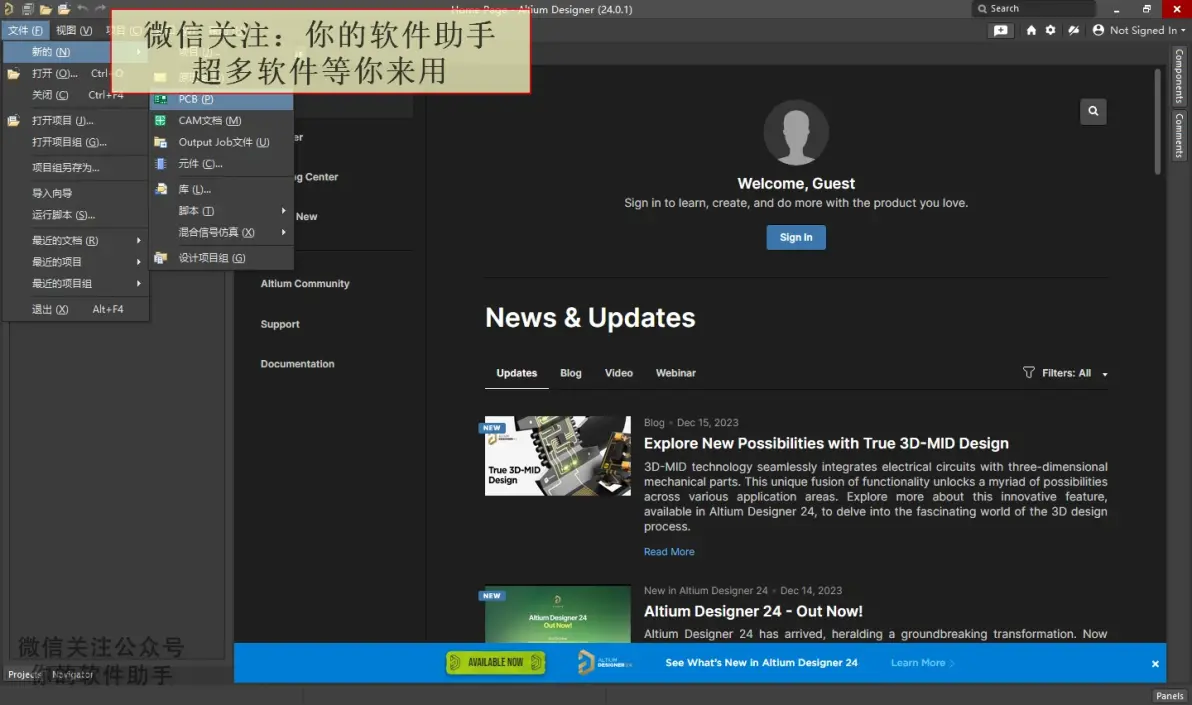Click the True 3D-MID Design thumbnail
This screenshot has height=705, width=1192.
click(558, 456)
